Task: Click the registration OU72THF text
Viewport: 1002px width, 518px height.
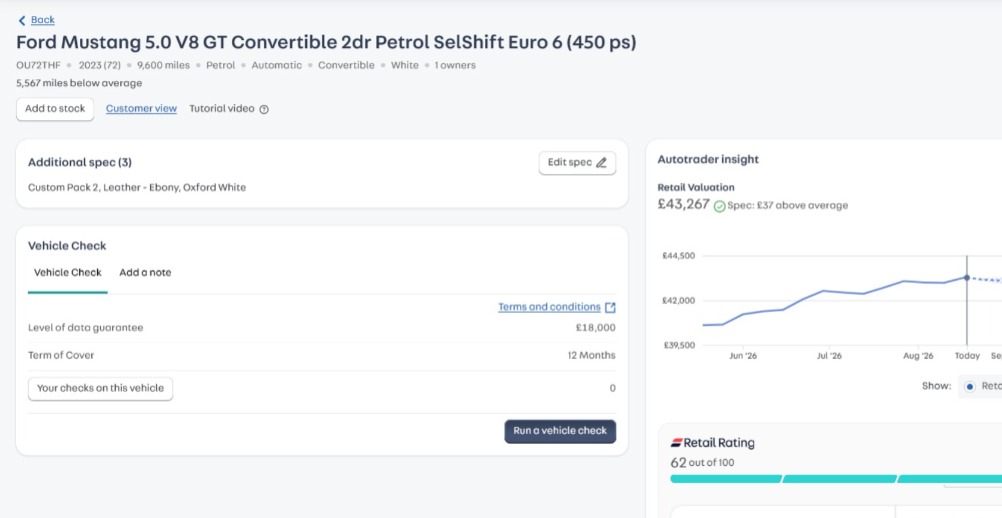Action: [38, 65]
